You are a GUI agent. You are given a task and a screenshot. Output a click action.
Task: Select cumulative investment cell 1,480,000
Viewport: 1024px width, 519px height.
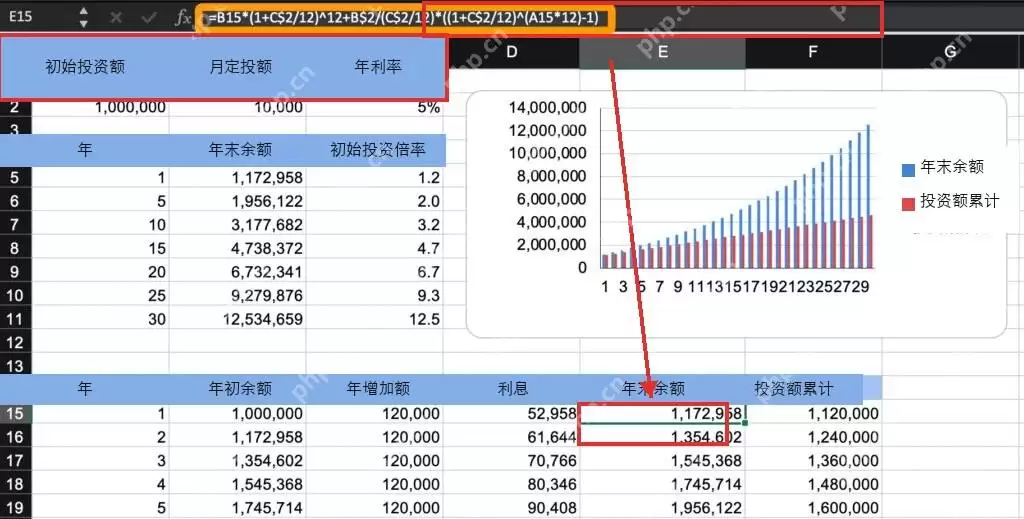814,484
